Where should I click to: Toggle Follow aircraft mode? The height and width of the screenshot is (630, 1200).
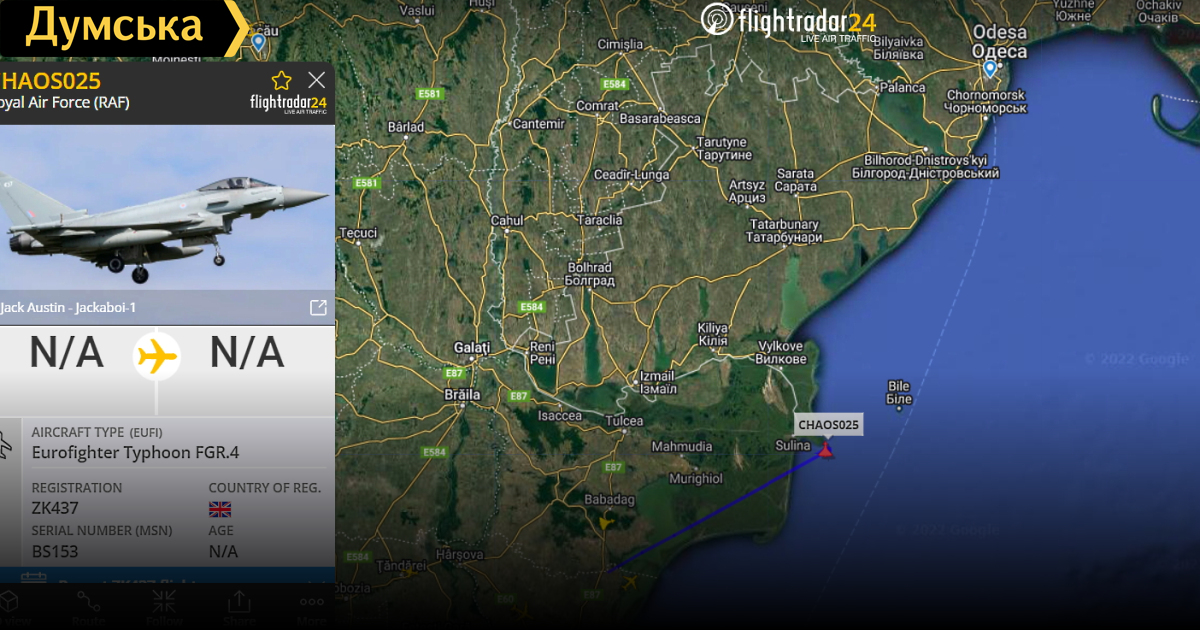click(x=164, y=606)
